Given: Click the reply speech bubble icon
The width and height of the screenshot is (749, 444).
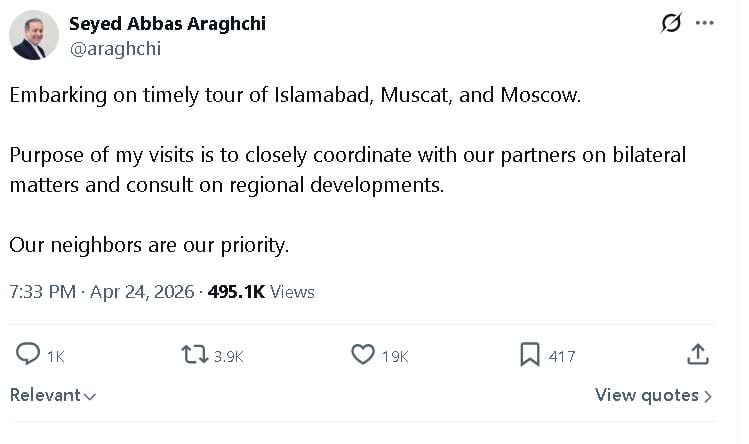Looking at the screenshot, I should (29, 355).
